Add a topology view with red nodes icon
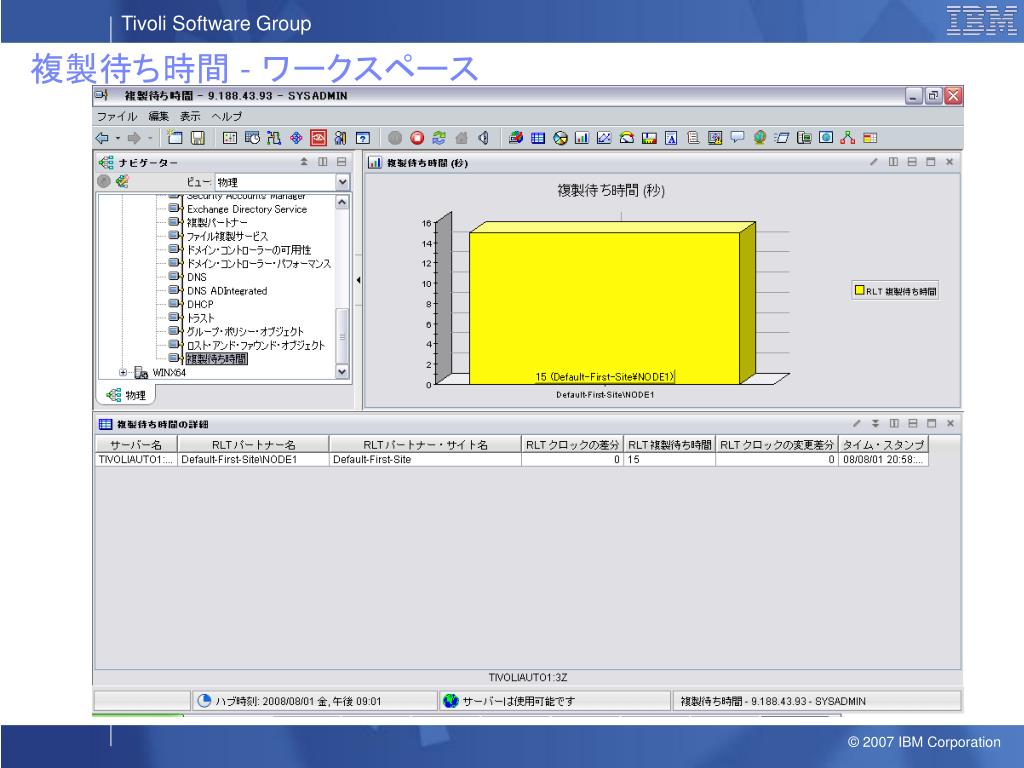The image size is (1024, 768). (x=848, y=138)
